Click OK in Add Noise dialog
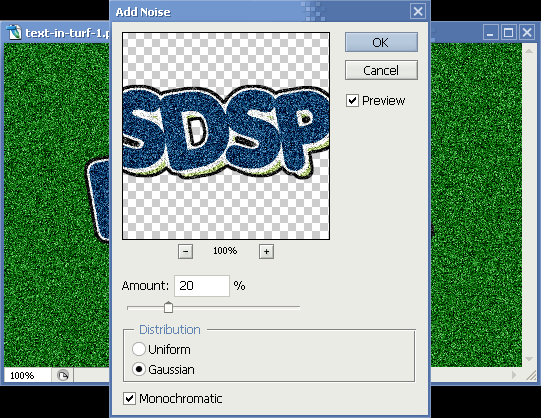541x418 pixels. 381,42
